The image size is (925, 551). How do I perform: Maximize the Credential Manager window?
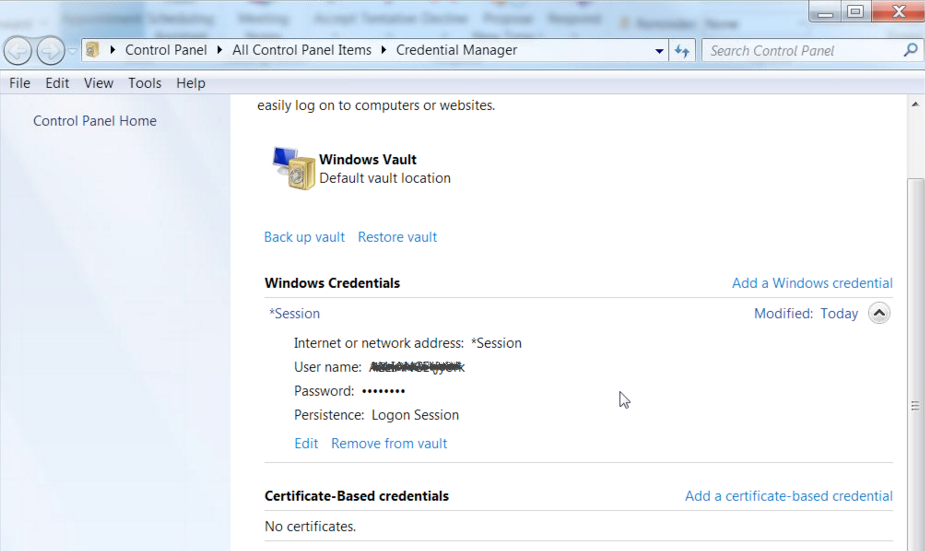854,12
